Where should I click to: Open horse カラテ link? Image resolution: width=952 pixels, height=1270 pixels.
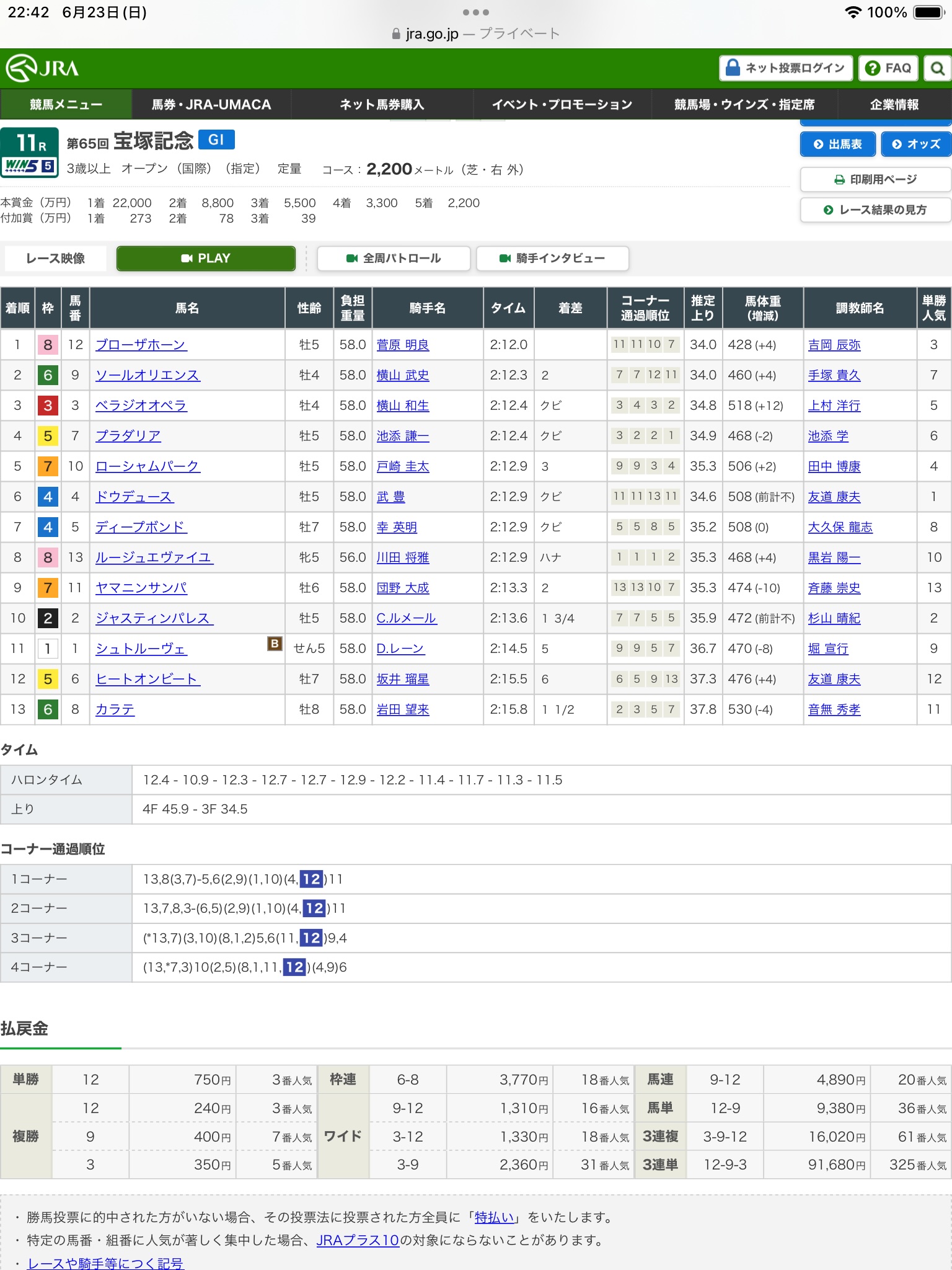coord(115,709)
